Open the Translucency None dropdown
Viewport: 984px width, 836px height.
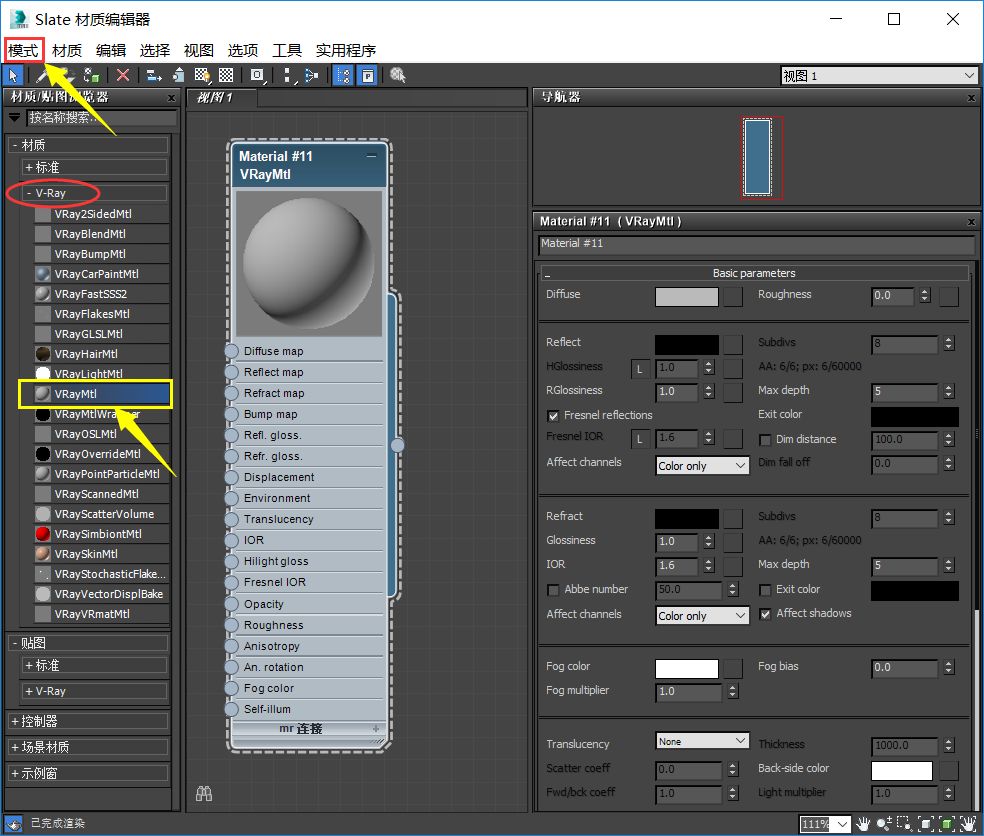pyautogui.click(x=702, y=741)
